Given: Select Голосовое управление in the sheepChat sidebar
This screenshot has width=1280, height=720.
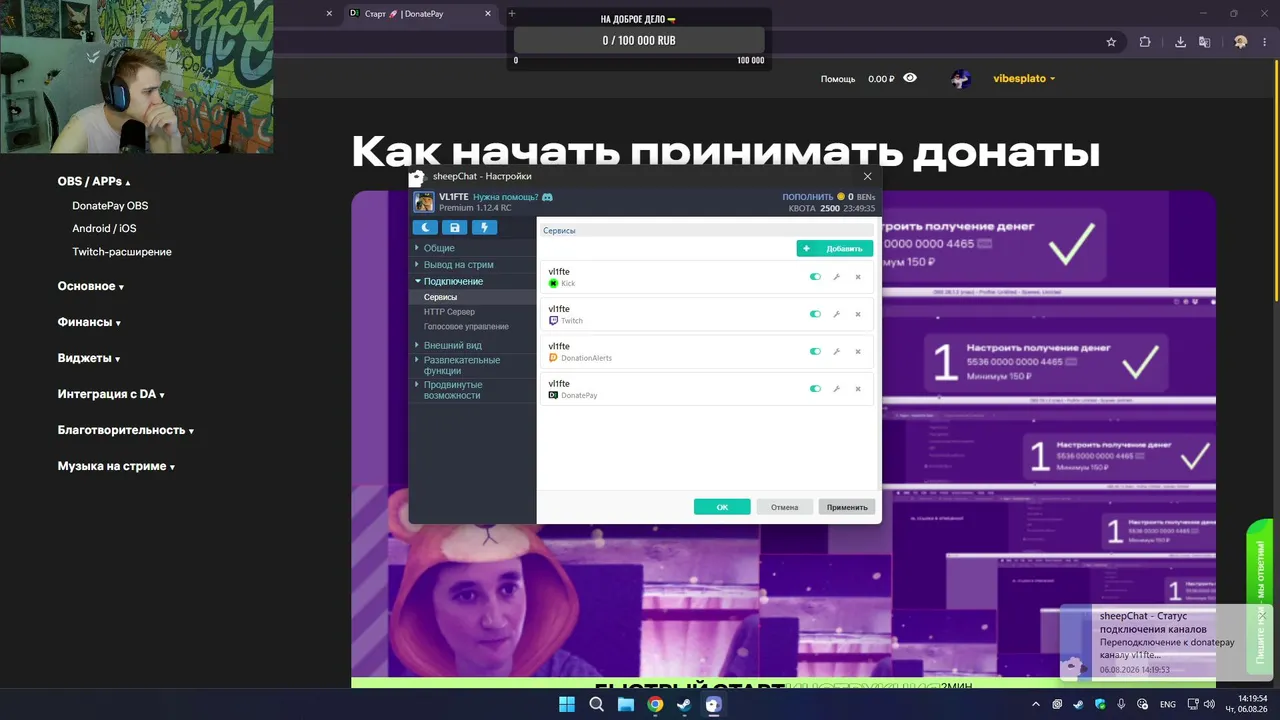Looking at the screenshot, I should coord(466,327).
